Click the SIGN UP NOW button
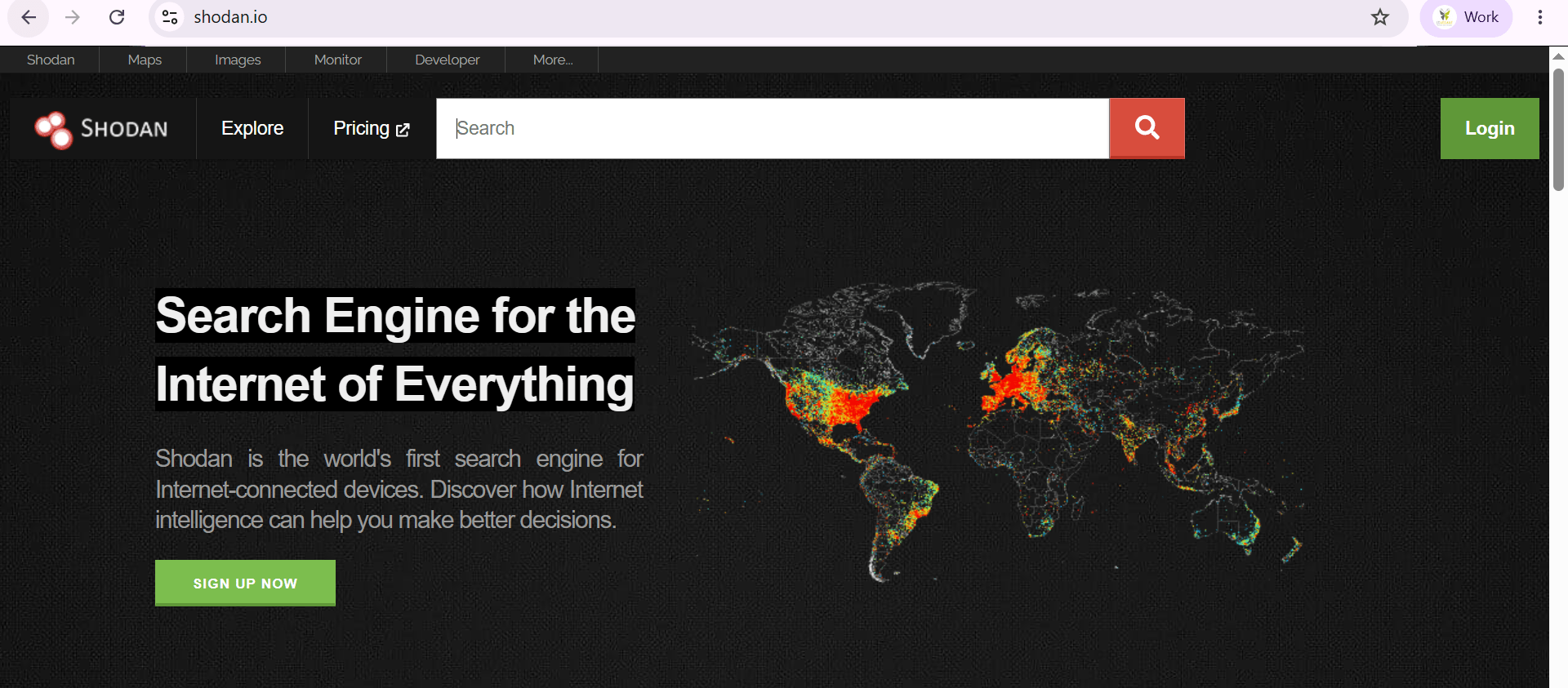The image size is (1568, 688). [x=245, y=583]
